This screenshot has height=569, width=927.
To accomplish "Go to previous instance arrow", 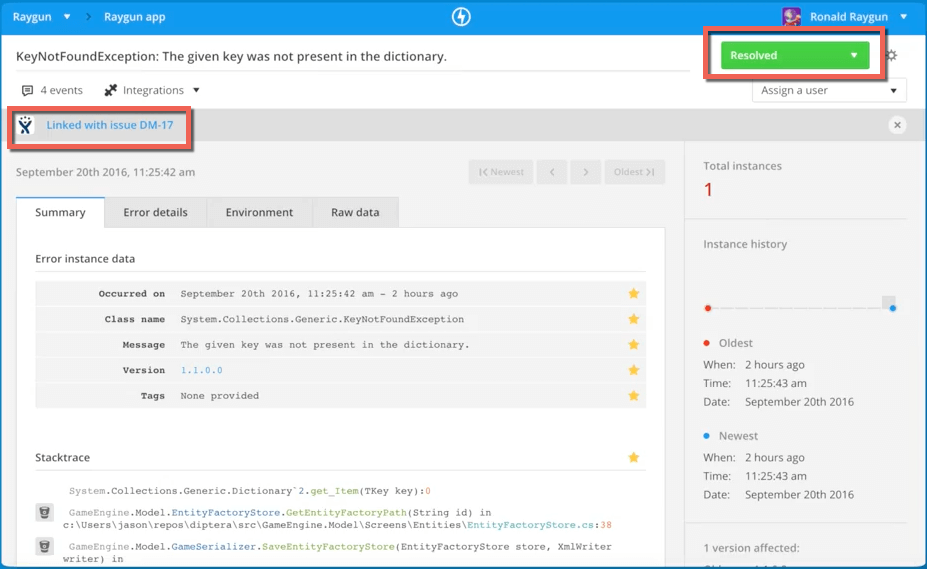I will [552, 172].
